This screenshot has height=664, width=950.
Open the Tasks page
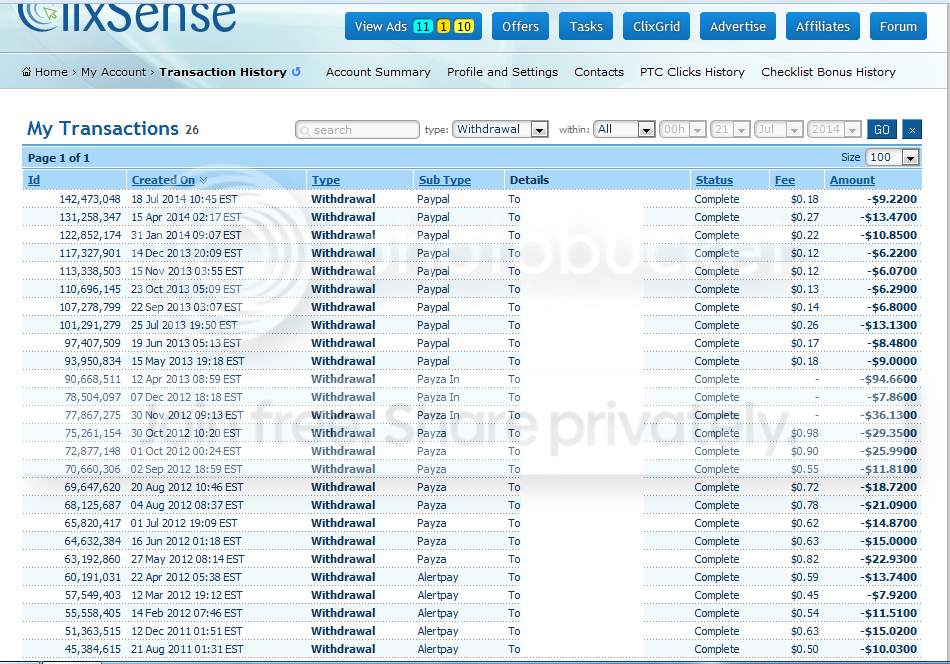(x=586, y=26)
